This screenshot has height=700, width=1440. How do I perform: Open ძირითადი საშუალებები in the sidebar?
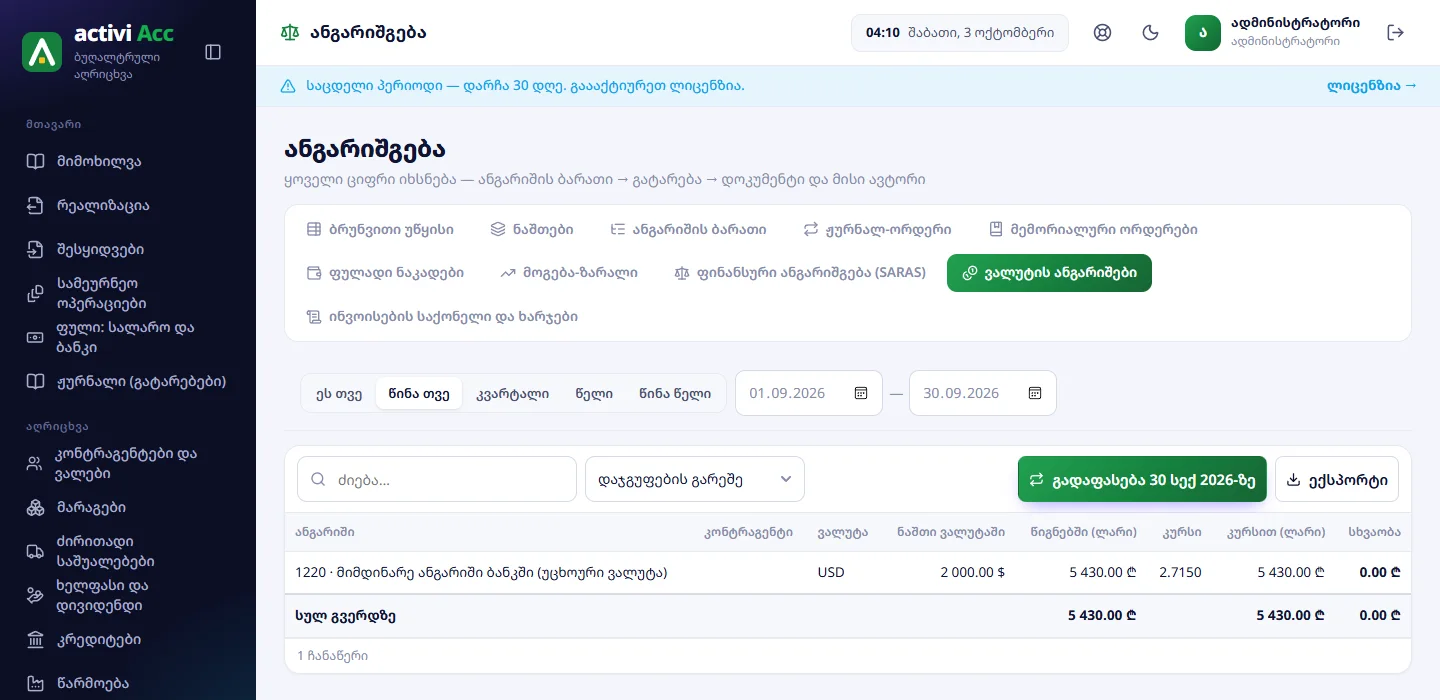pos(128,551)
